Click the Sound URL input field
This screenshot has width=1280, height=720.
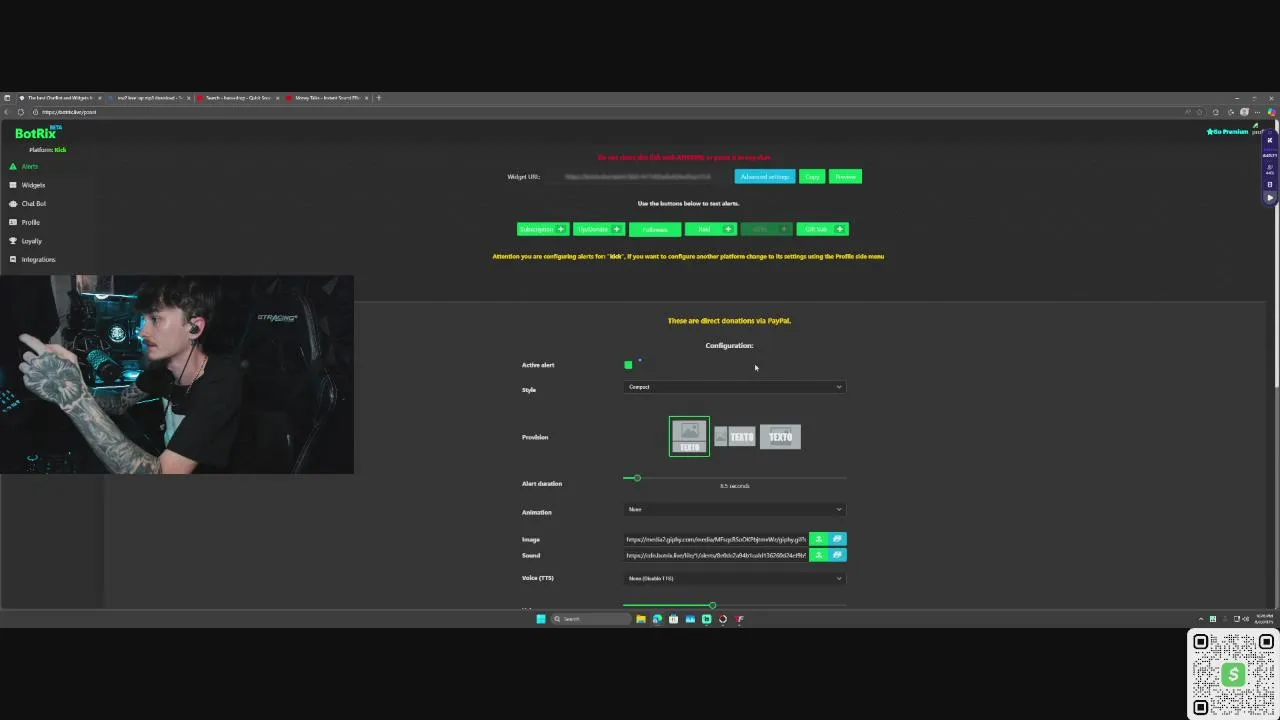tap(716, 555)
